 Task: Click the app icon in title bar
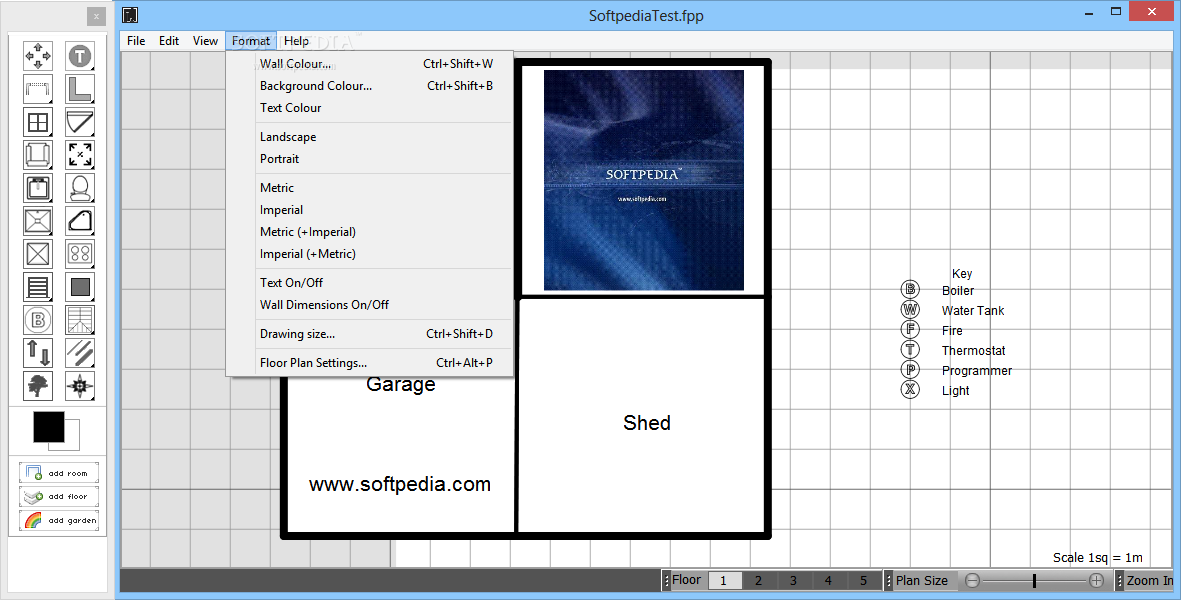coord(130,14)
